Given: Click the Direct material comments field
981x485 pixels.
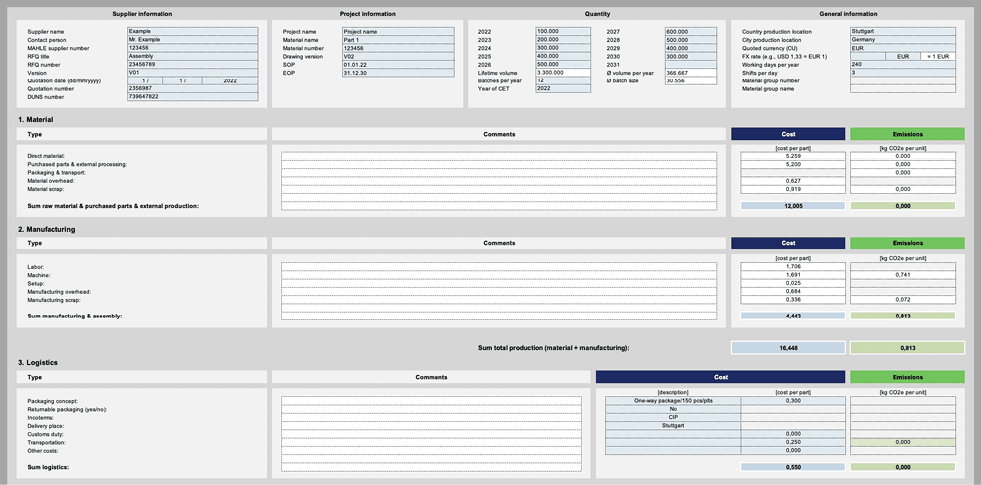Looking at the screenshot, I should point(498,156).
